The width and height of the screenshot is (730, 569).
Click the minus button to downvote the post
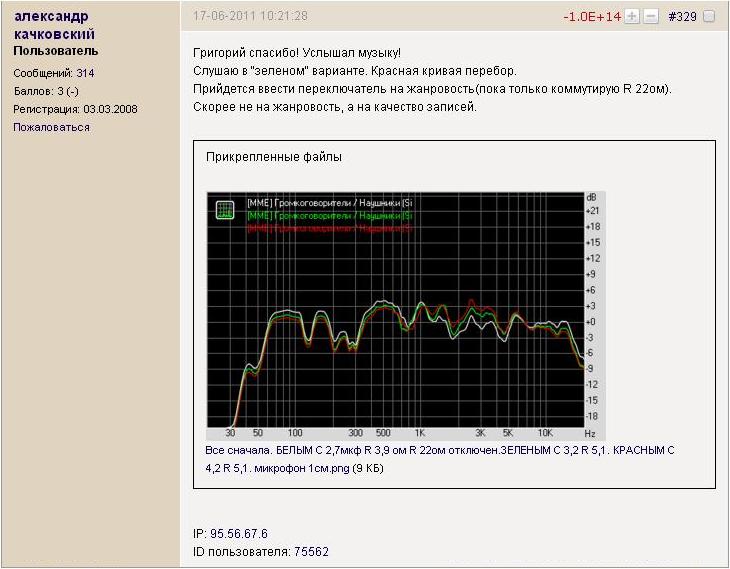click(650, 17)
